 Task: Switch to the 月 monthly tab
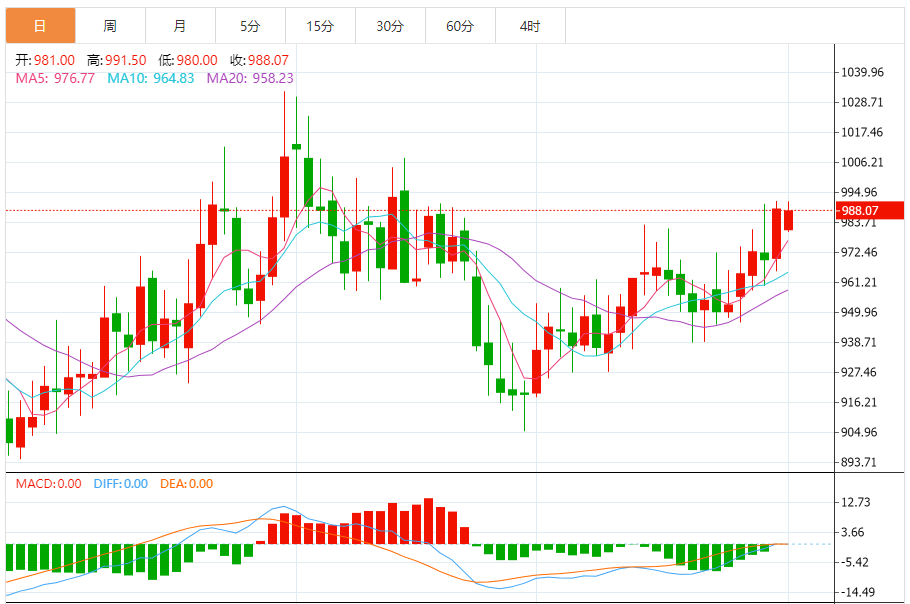(180, 26)
